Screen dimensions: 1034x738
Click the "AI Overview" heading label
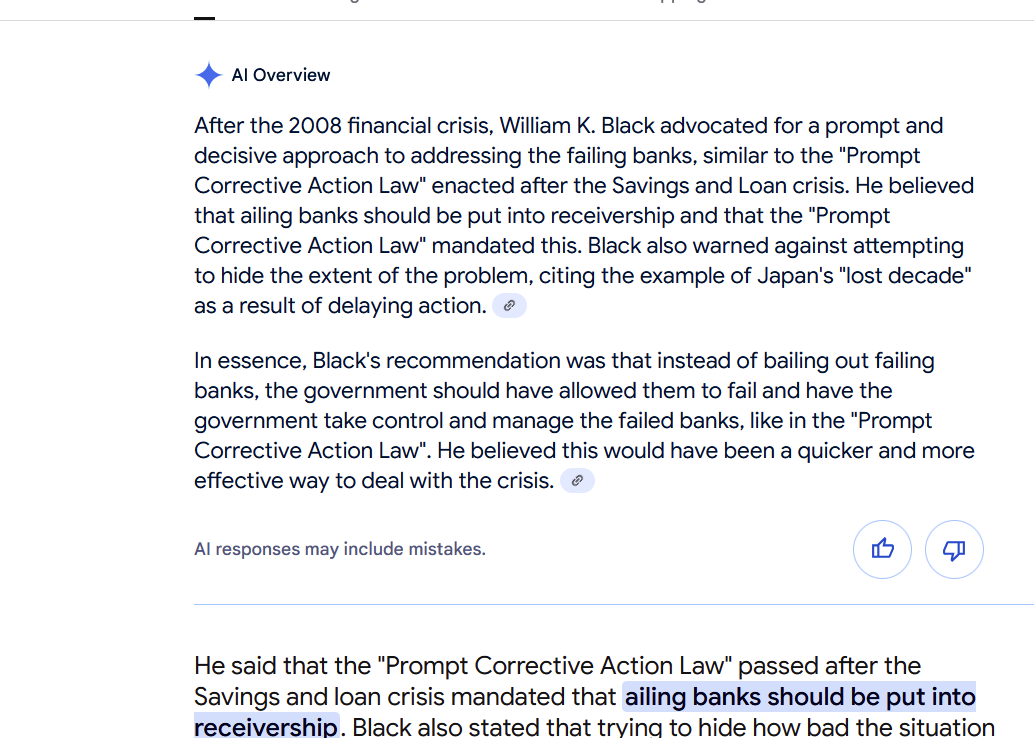(x=281, y=75)
